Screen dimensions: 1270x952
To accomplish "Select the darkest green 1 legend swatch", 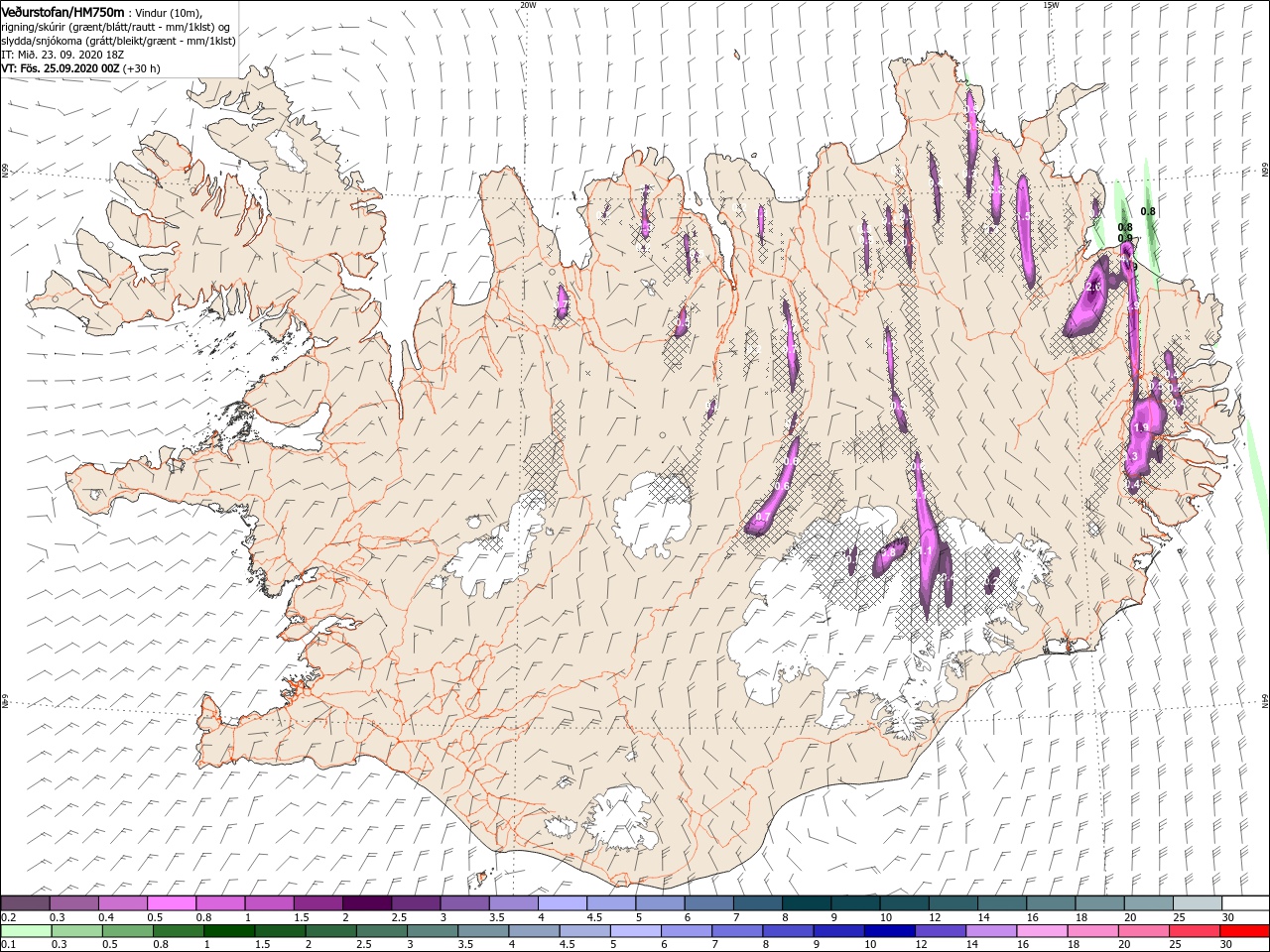I will 228,931.
